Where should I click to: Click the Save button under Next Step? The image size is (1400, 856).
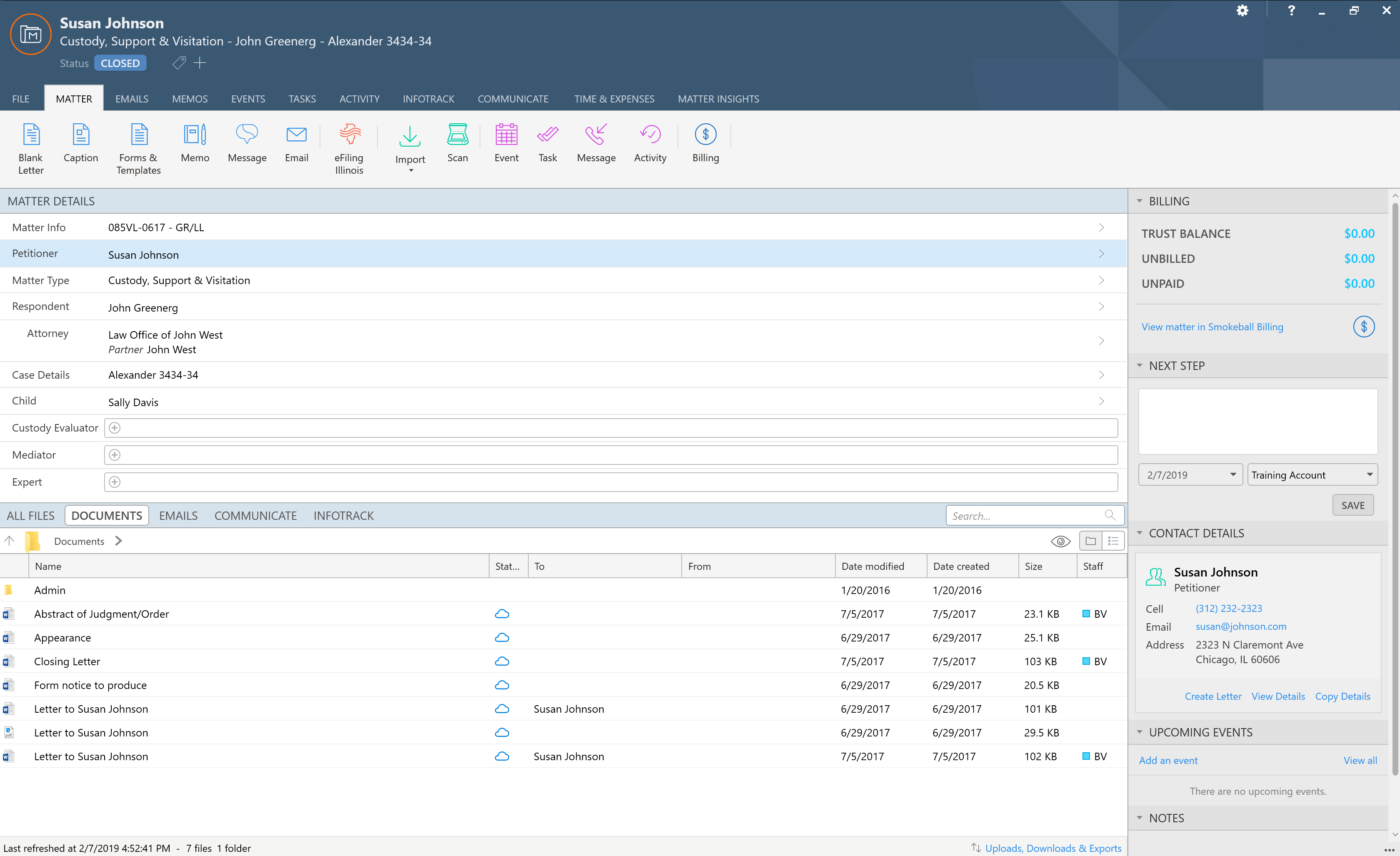pyautogui.click(x=1352, y=505)
